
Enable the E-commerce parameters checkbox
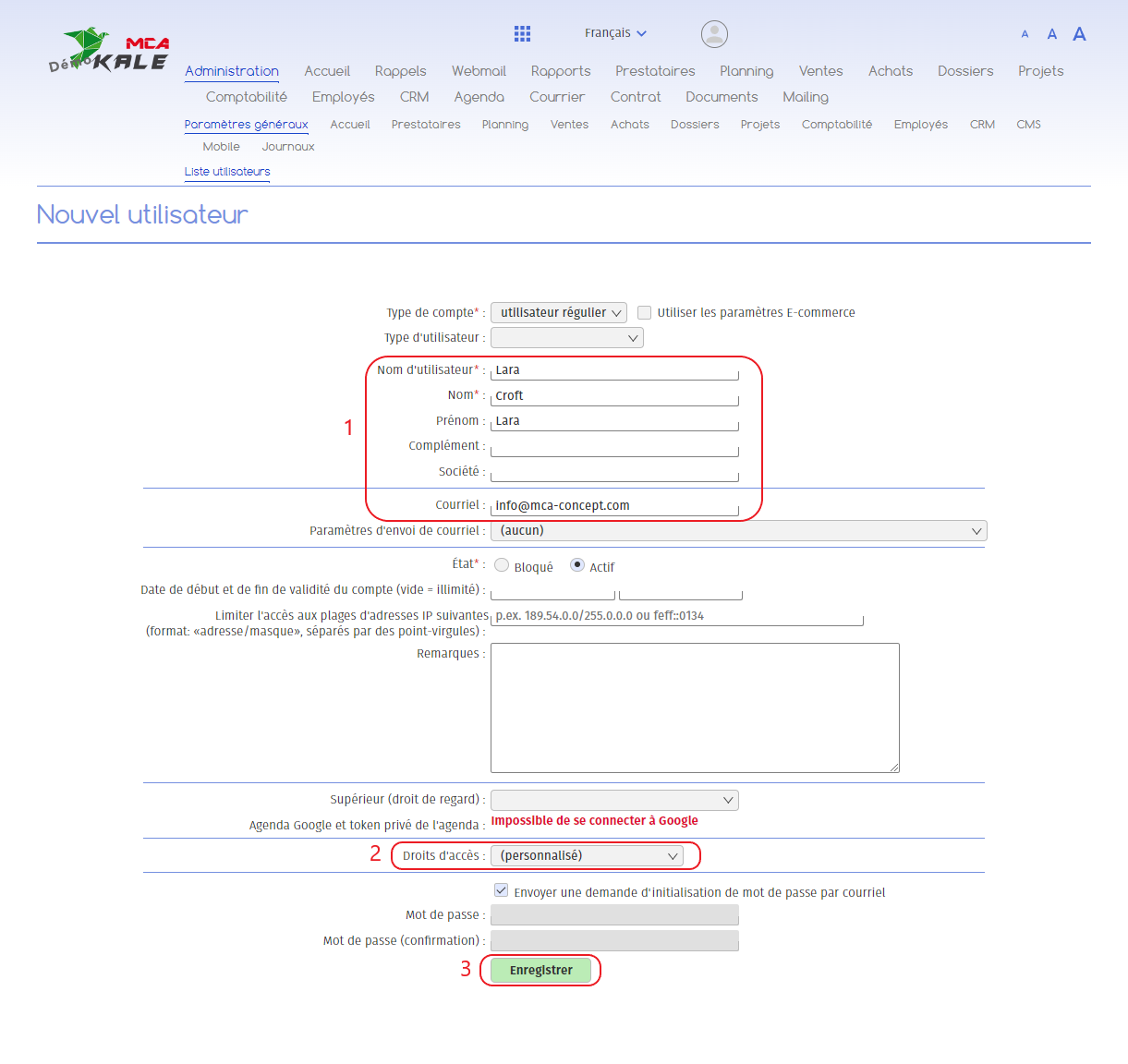[645, 312]
